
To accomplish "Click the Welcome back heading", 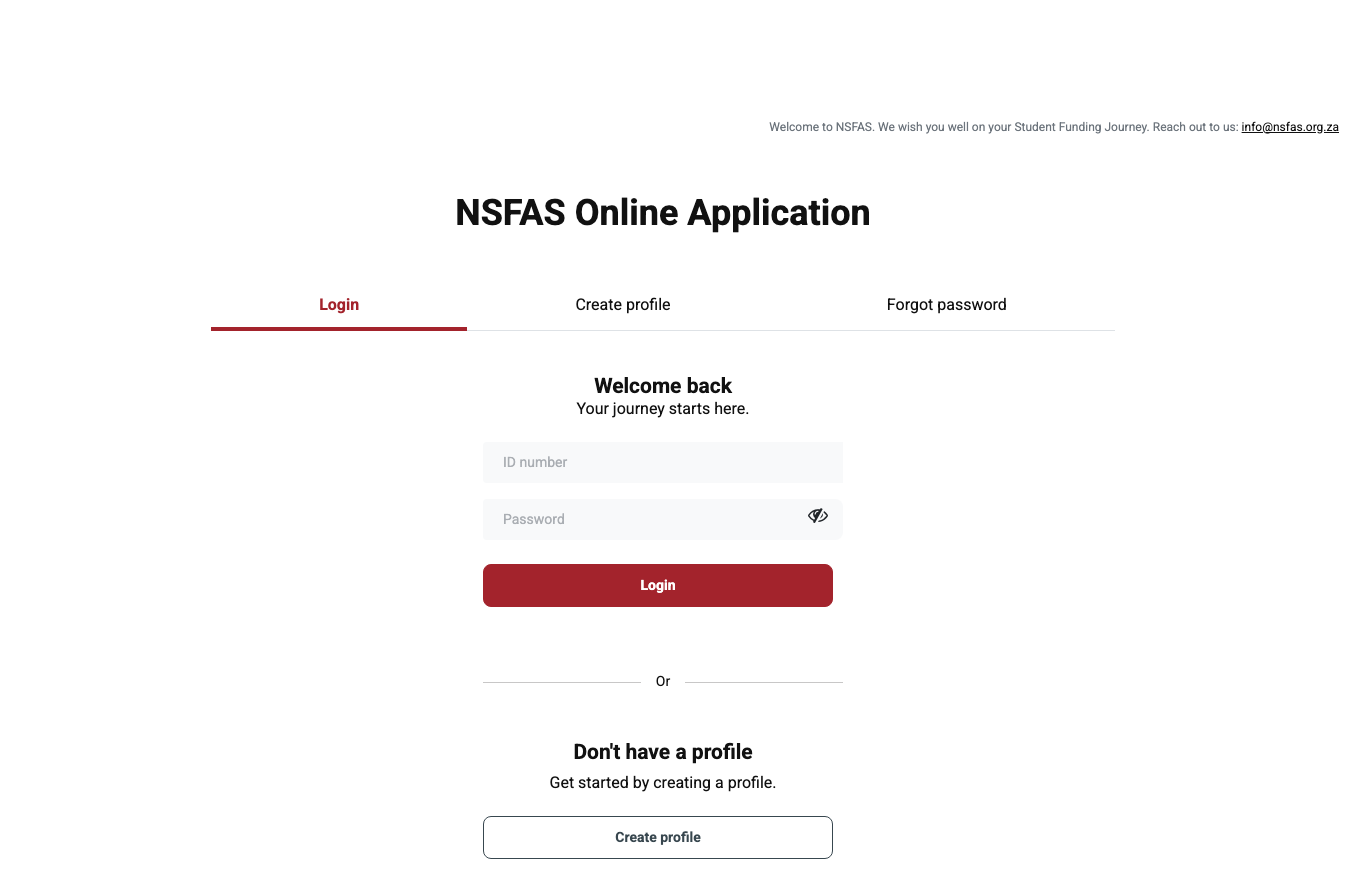I will 662,386.
